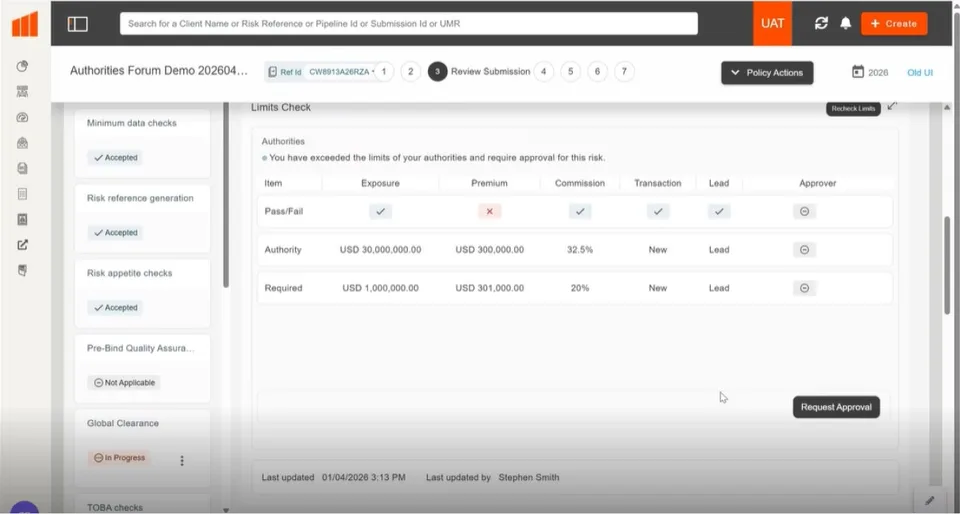Open the 2026 year calendar selector
960x514 pixels.
[x=870, y=72]
